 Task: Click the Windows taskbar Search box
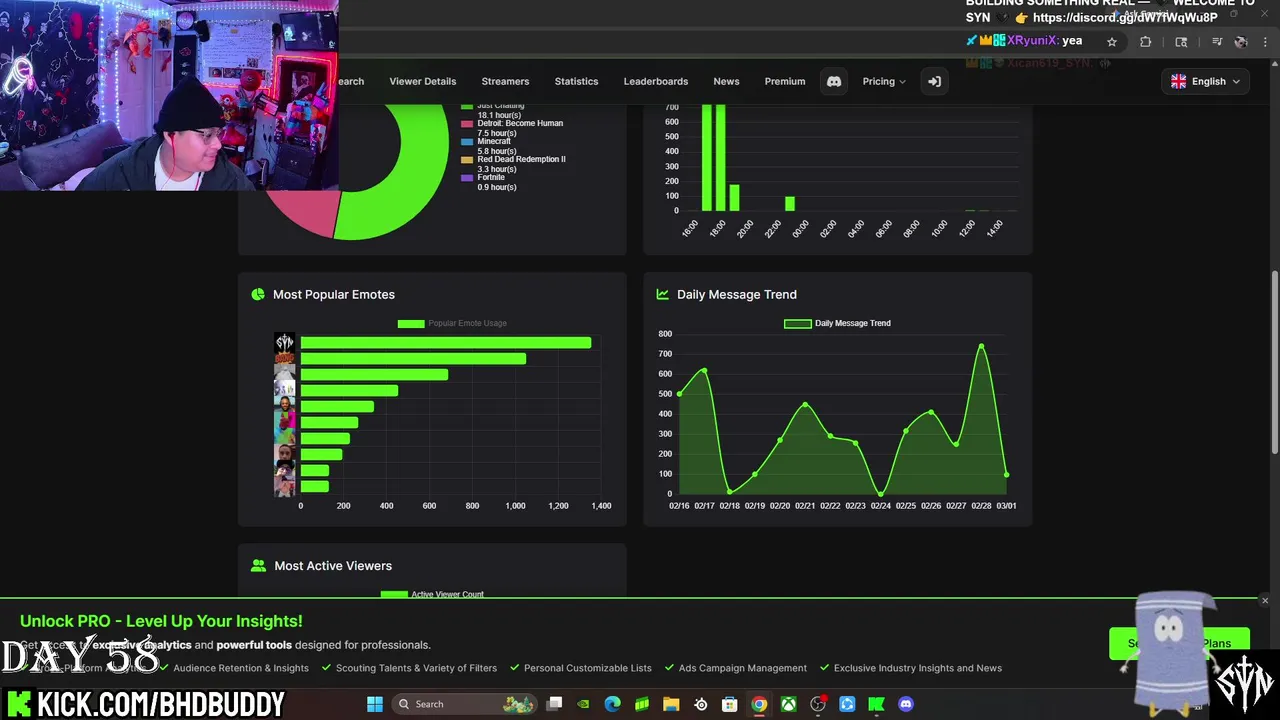(465, 704)
